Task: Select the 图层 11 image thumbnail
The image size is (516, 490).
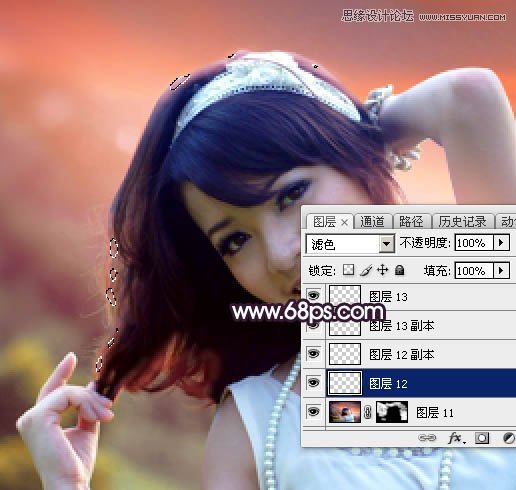Action: pyautogui.click(x=345, y=412)
